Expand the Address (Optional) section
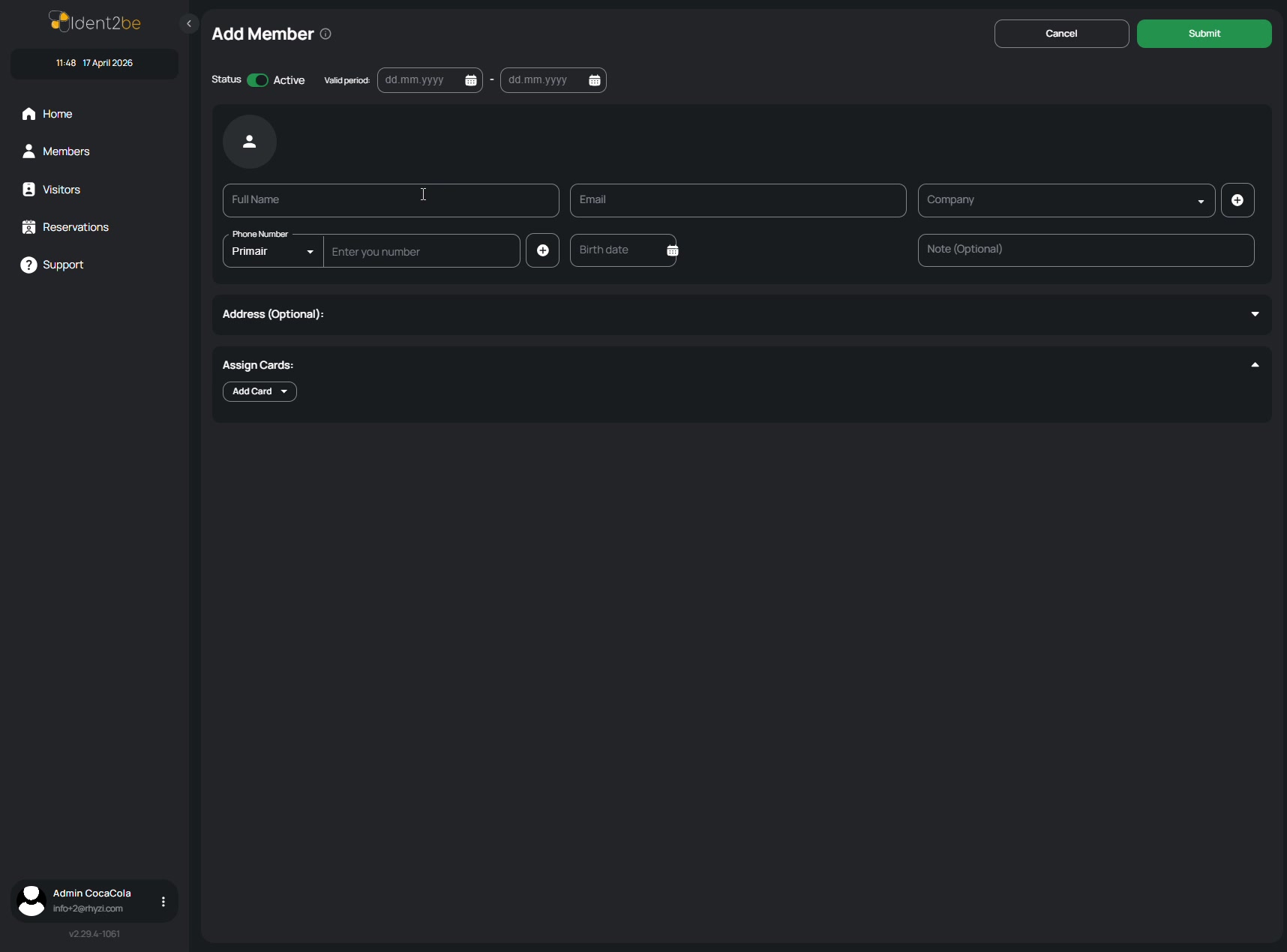This screenshot has width=1287, height=952. [1255, 314]
